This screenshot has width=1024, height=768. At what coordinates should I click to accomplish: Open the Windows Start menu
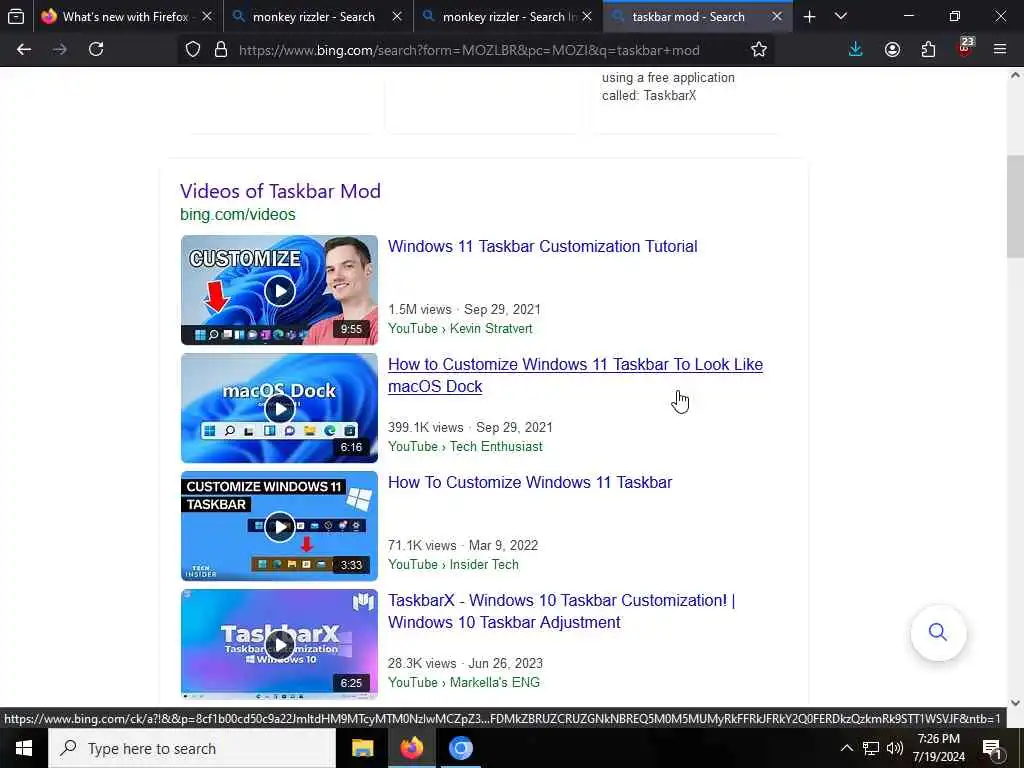[x=24, y=748]
